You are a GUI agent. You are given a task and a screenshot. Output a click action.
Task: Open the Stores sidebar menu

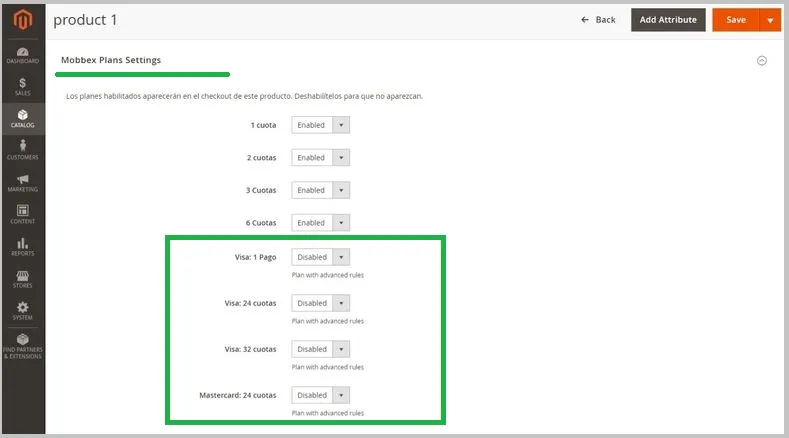[23, 279]
